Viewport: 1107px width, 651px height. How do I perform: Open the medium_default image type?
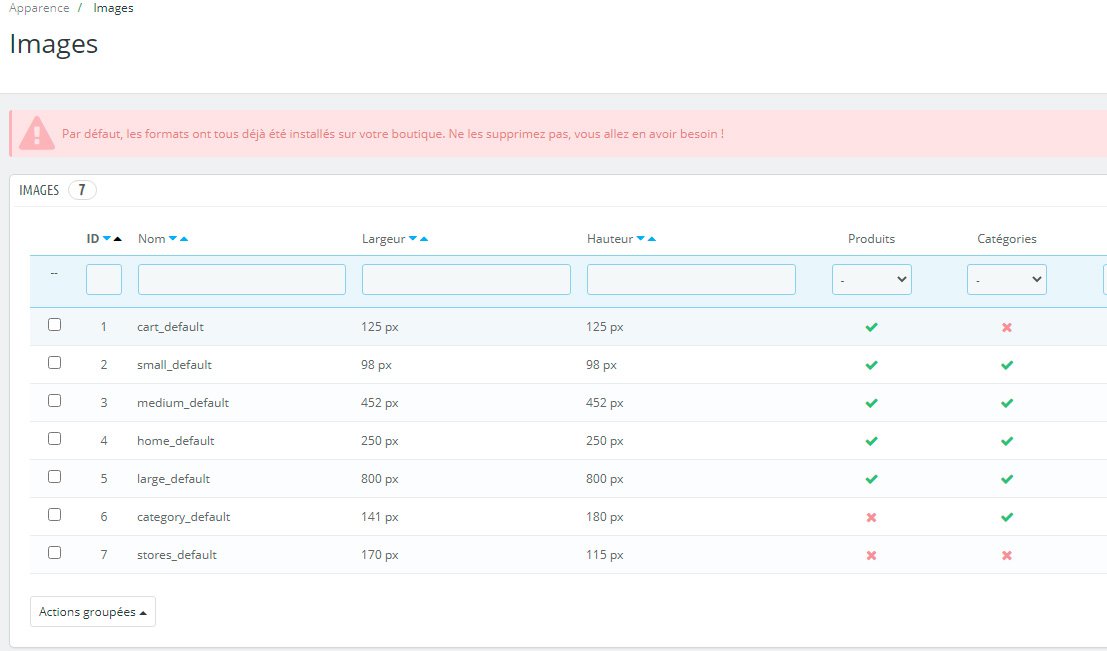pyautogui.click(x=183, y=403)
